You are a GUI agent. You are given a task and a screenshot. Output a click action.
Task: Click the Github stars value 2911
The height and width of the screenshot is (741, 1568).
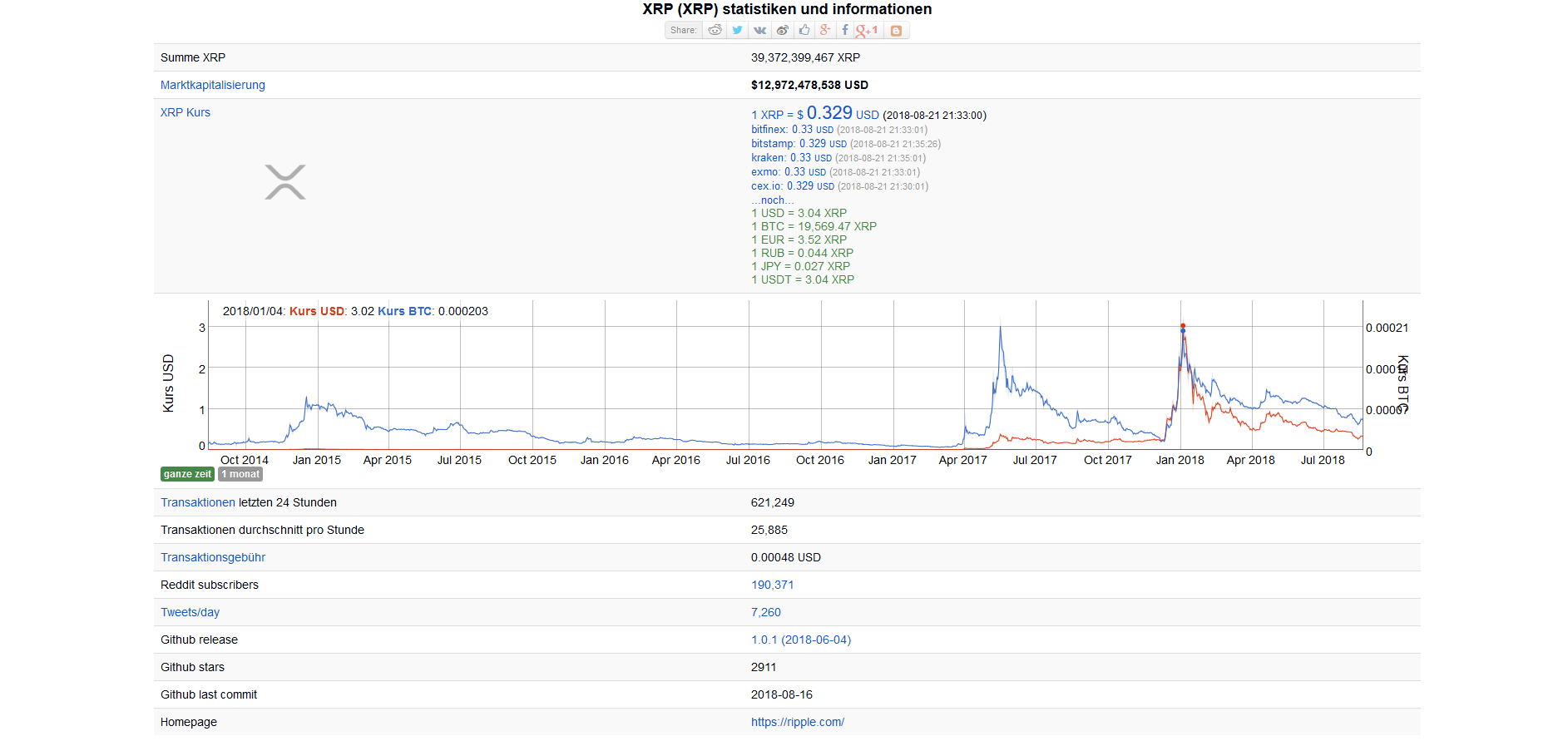pos(764,667)
